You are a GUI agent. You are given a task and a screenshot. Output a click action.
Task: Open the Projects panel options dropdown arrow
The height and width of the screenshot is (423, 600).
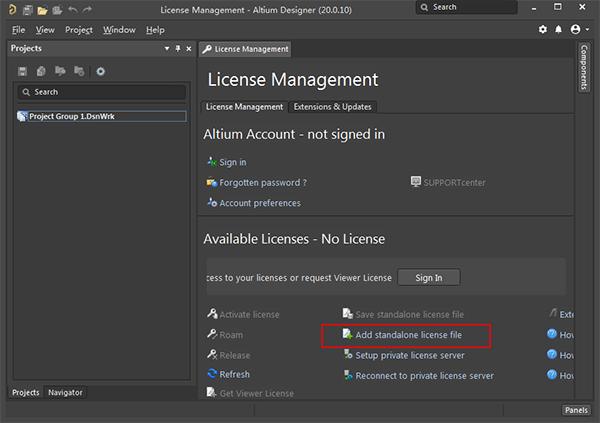point(167,49)
